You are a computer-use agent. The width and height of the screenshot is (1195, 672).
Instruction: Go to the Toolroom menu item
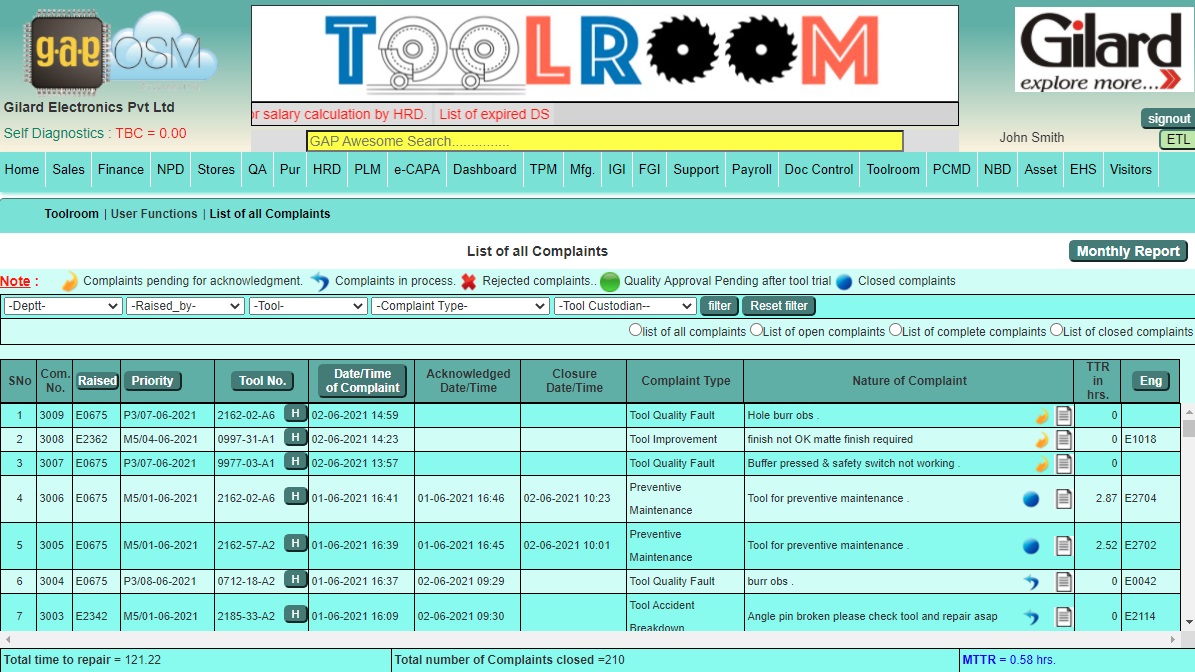892,170
